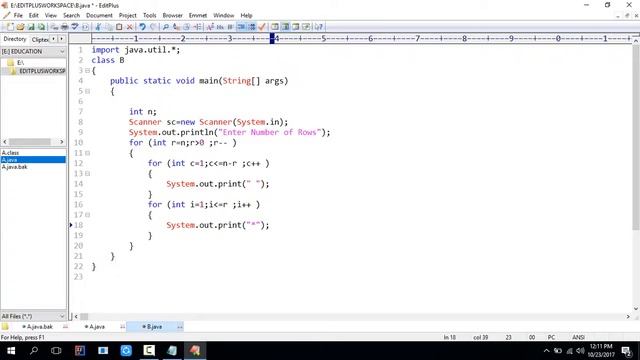Open the Search menu
Screen dimensions: 640x360
(71, 15)
